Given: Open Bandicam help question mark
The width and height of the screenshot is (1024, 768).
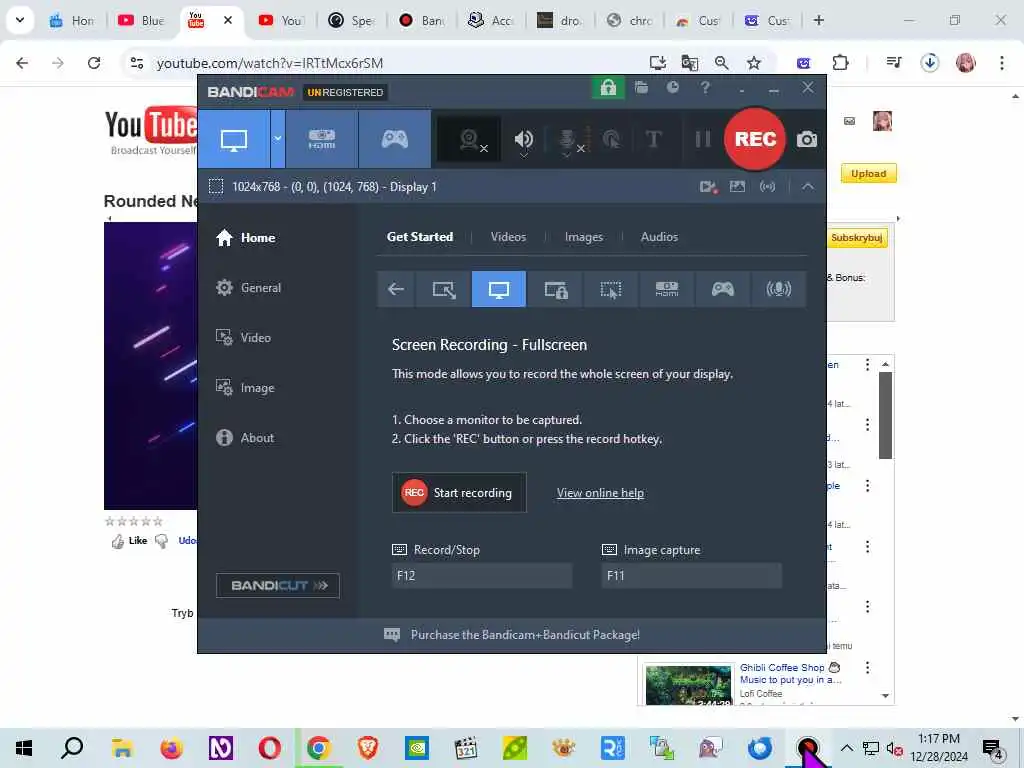Looking at the screenshot, I should (x=705, y=87).
